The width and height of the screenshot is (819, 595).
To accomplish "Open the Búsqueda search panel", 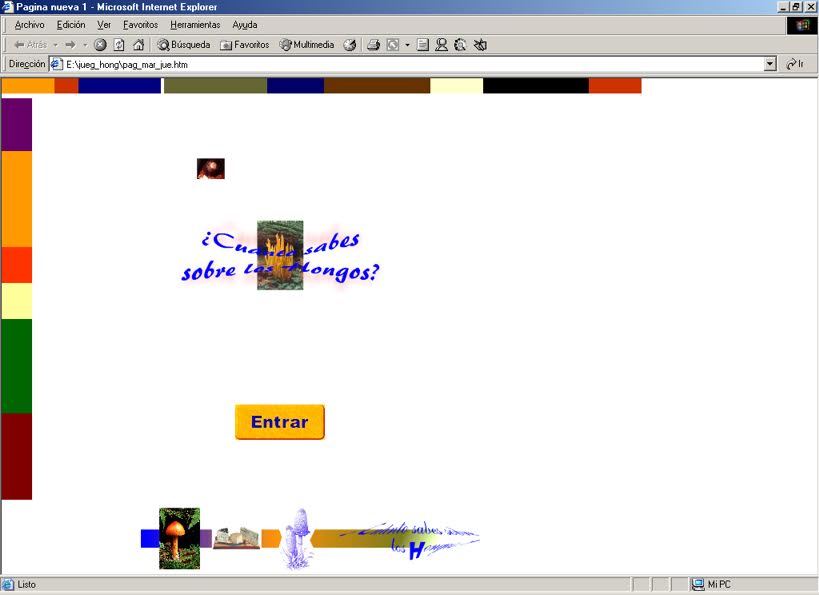I will click(184, 45).
